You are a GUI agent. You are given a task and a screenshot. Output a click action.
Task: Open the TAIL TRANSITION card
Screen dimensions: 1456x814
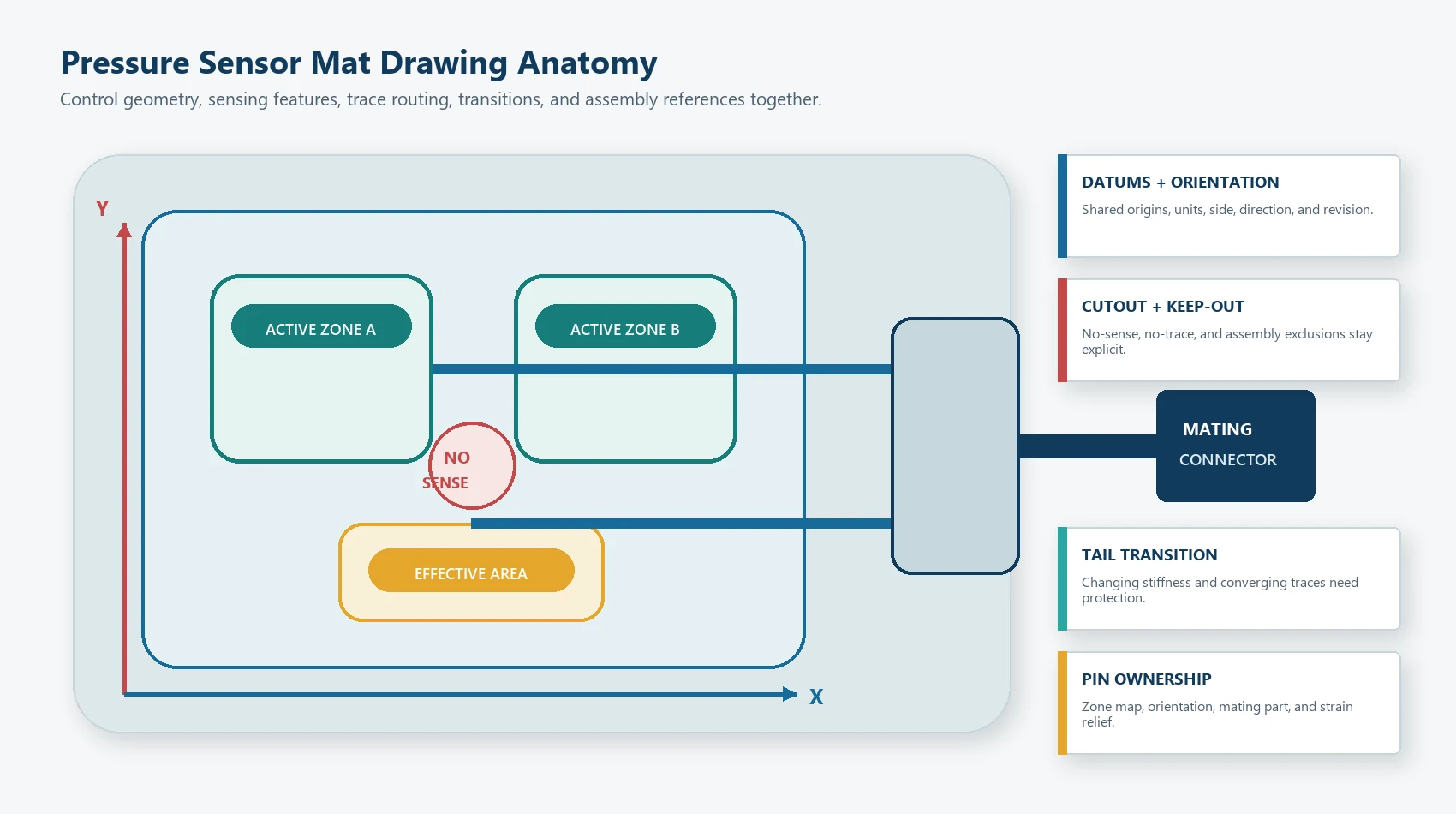point(1229,578)
